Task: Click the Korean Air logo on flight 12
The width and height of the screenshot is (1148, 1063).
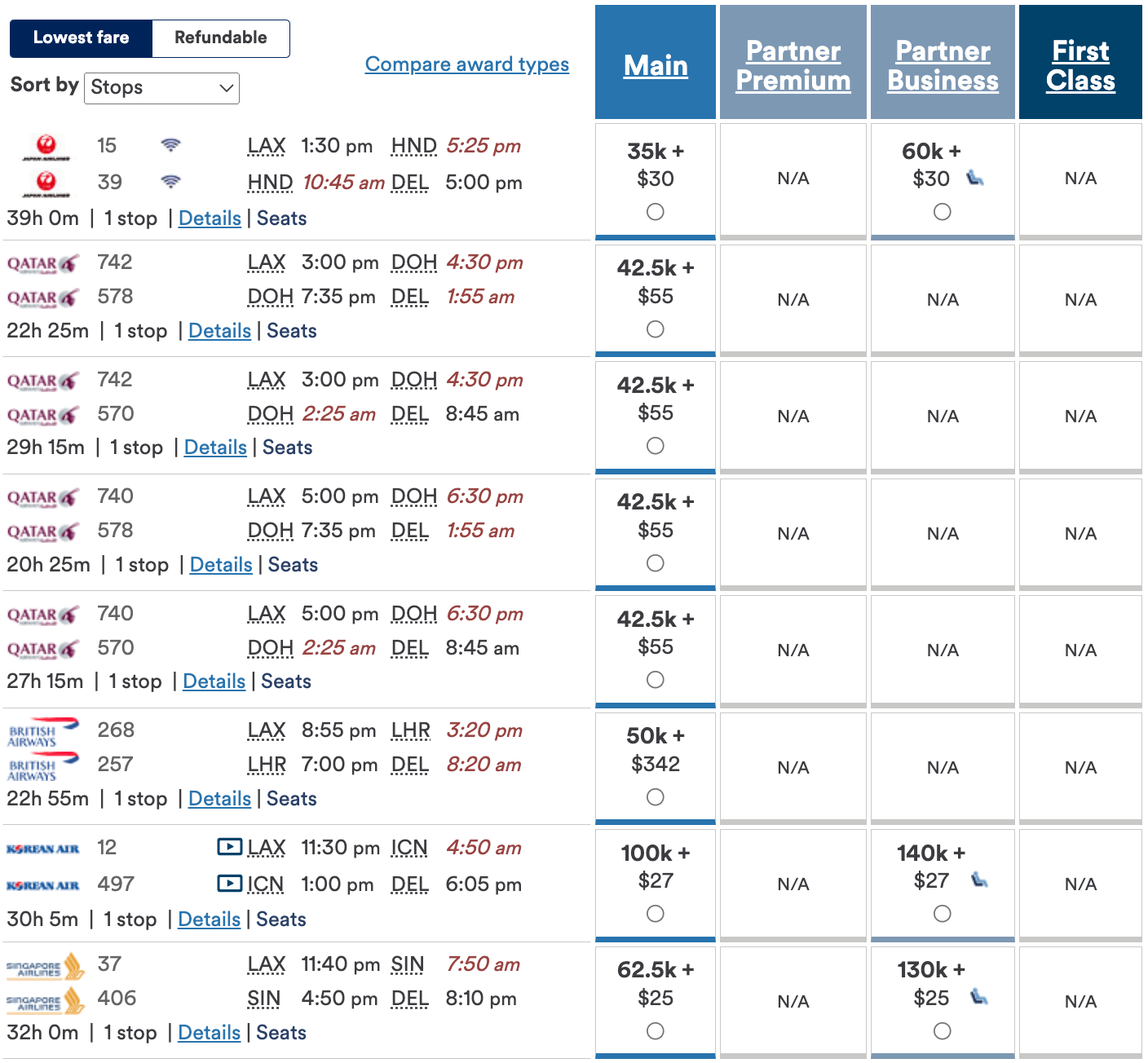Action: (45, 848)
